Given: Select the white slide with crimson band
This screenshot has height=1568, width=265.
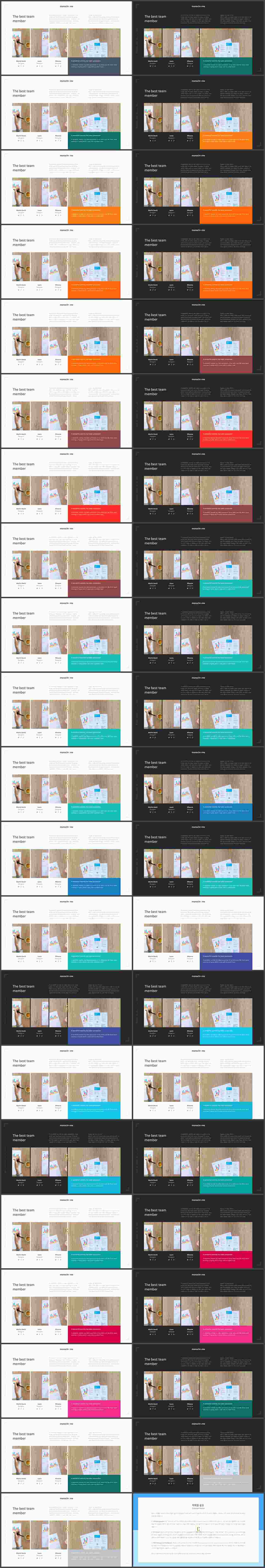Looking at the screenshot, I should click(66, 1306).
